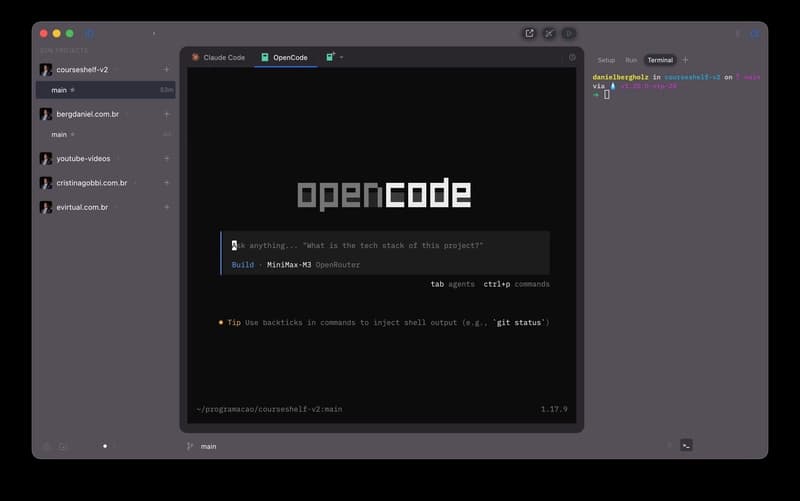Click the small icon at OpenCode tab bar right
Viewport: 800px width, 501px height.
coord(572,58)
